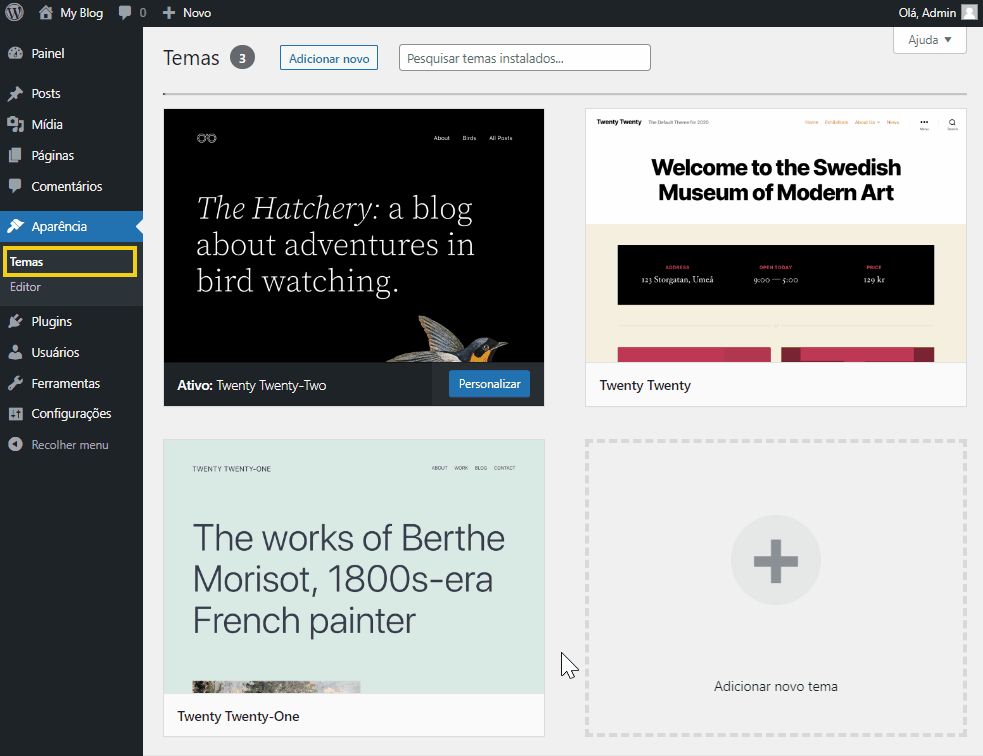The width and height of the screenshot is (983, 756).
Task: Open the Mídia library menu
Action: pos(71,124)
